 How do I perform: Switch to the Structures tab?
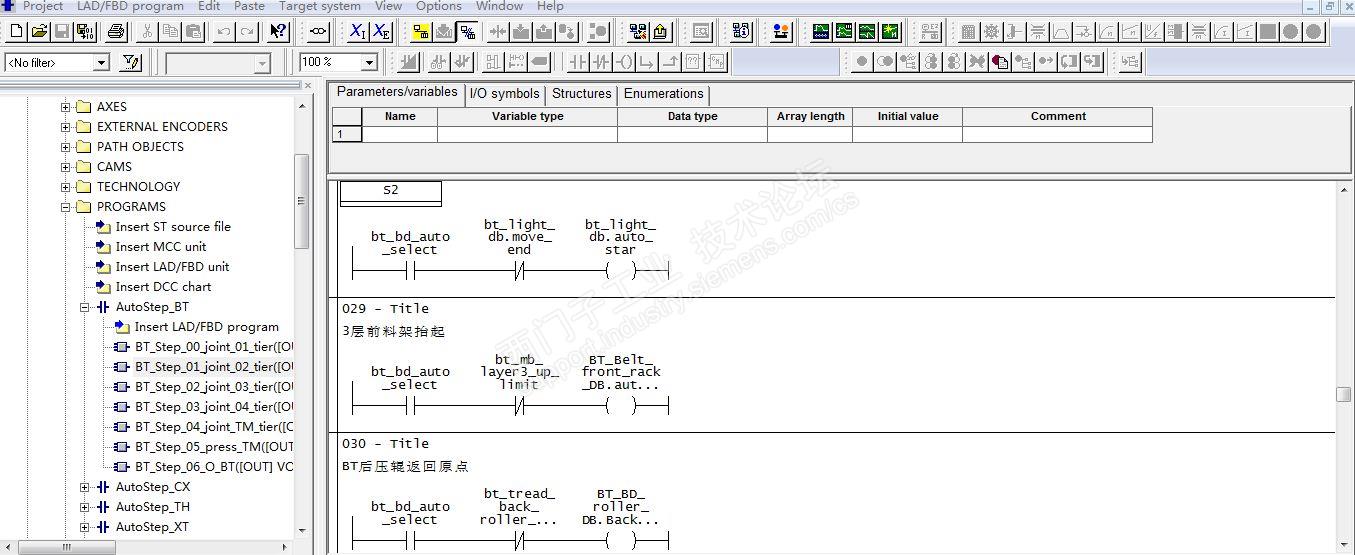coord(581,93)
